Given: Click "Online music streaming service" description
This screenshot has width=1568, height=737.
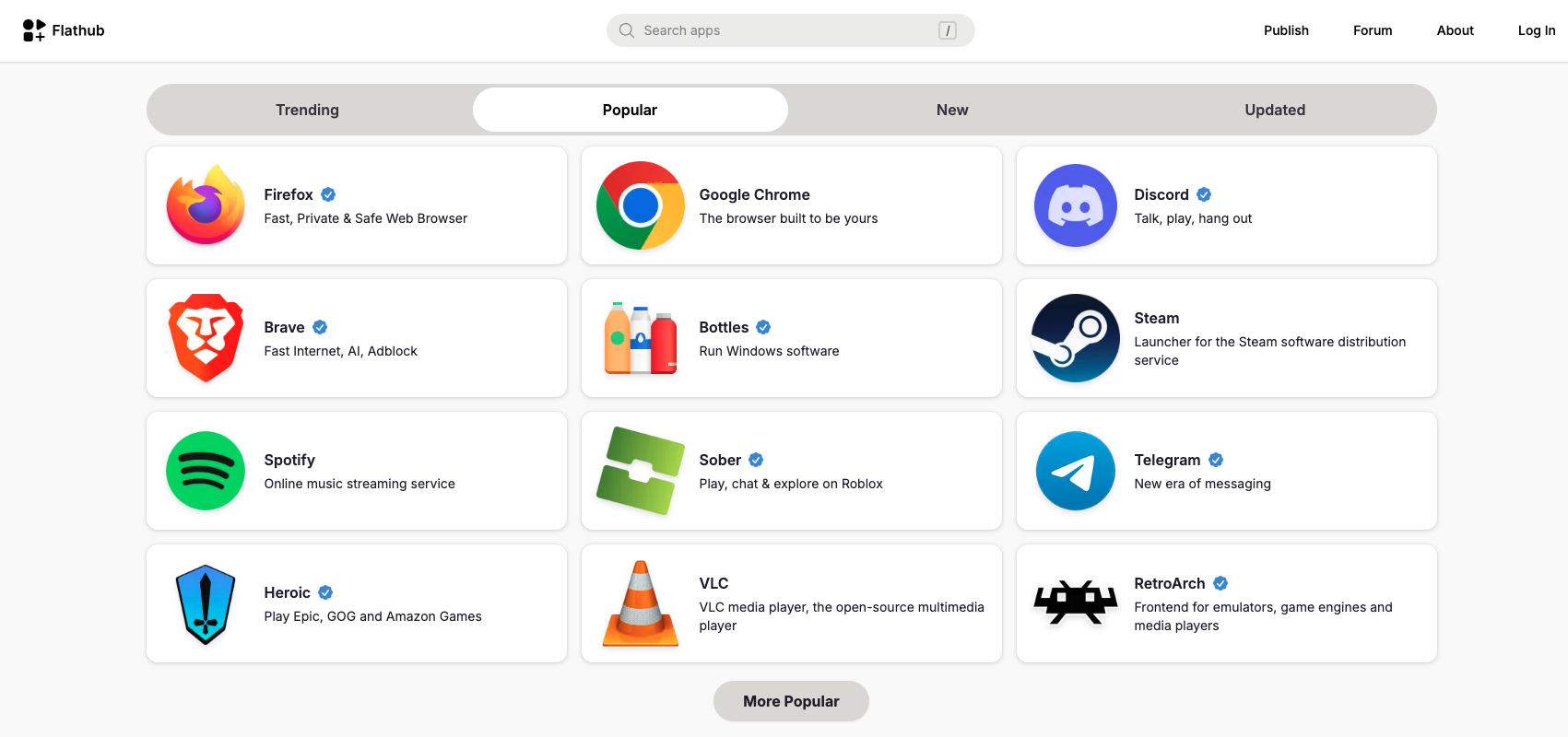Looking at the screenshot, I should (360, 484).
